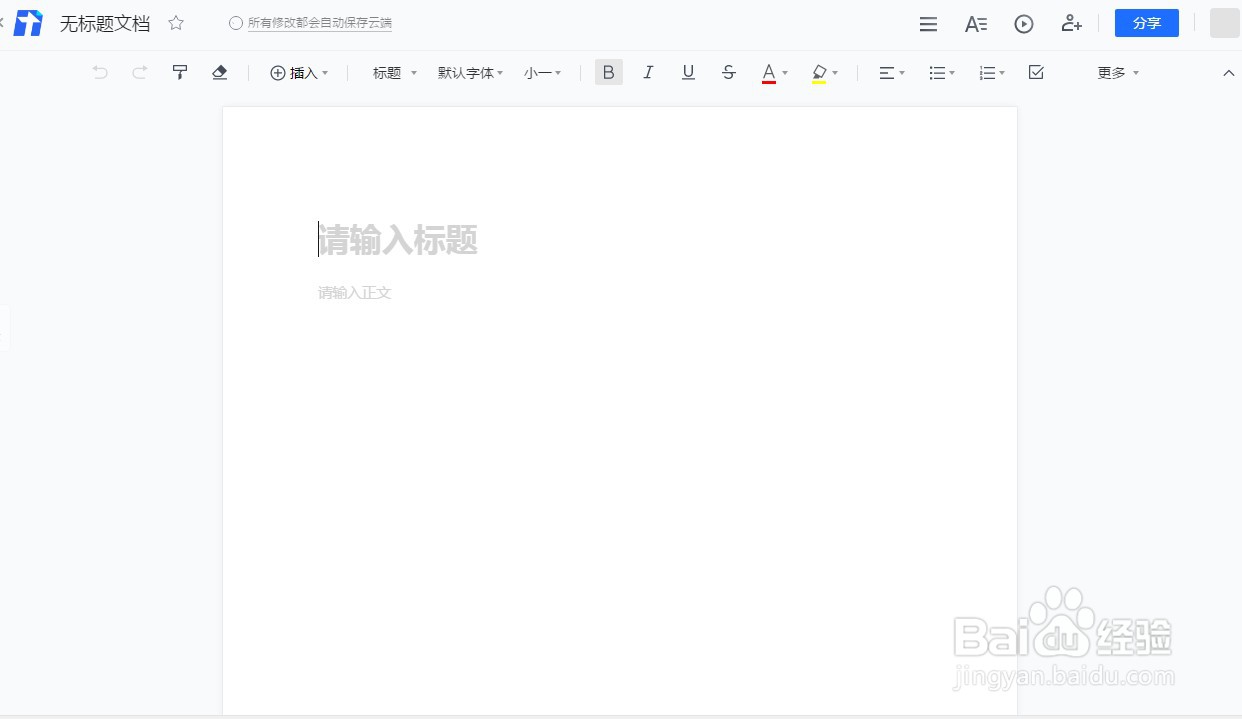Open the highlight color picker arrow

coord(835,73)
